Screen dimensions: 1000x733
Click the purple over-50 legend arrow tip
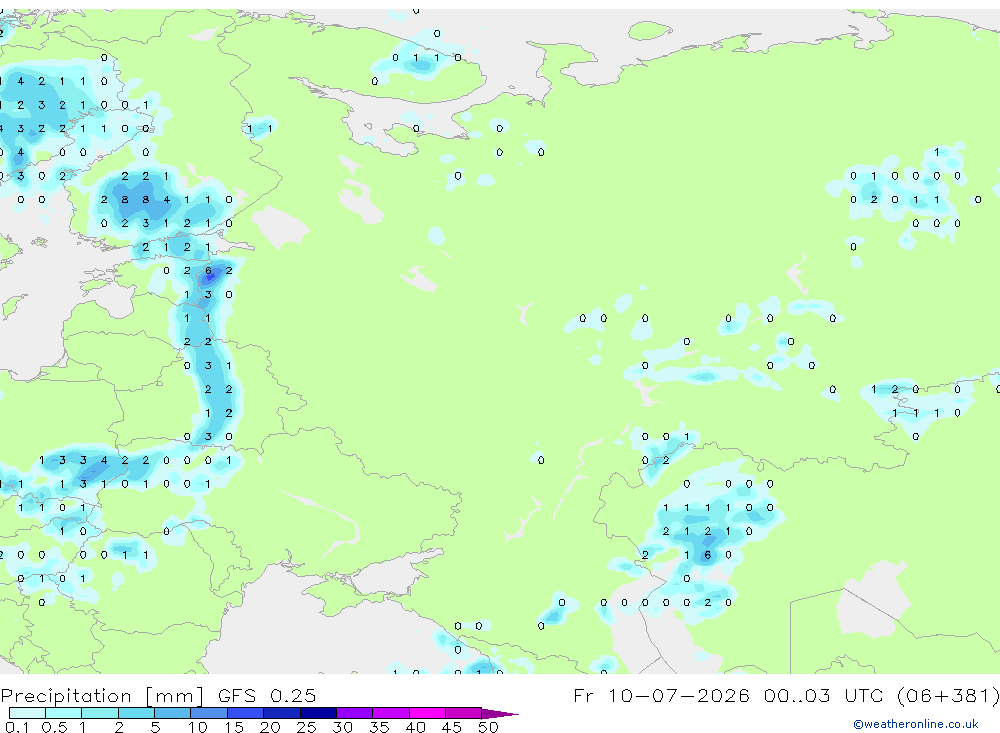coord(500,713)
